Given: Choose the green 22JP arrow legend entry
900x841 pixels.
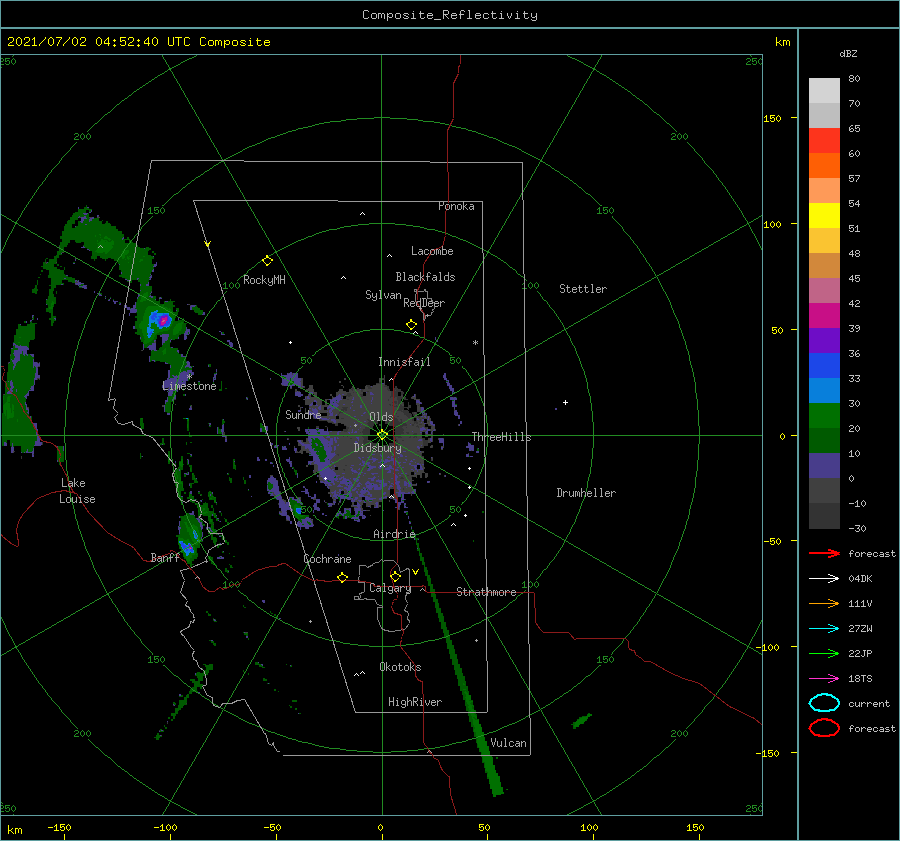Looking at the screenshot, I should (824, 653).
